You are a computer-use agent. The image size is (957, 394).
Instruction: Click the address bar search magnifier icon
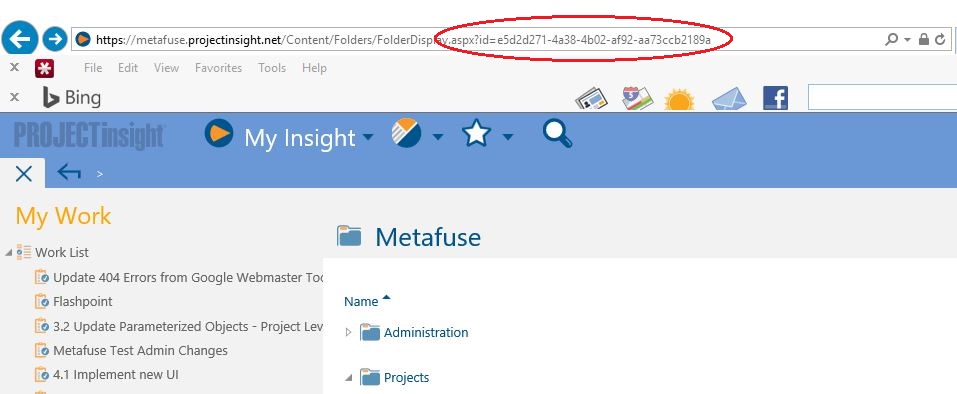[x=892, y=40]
